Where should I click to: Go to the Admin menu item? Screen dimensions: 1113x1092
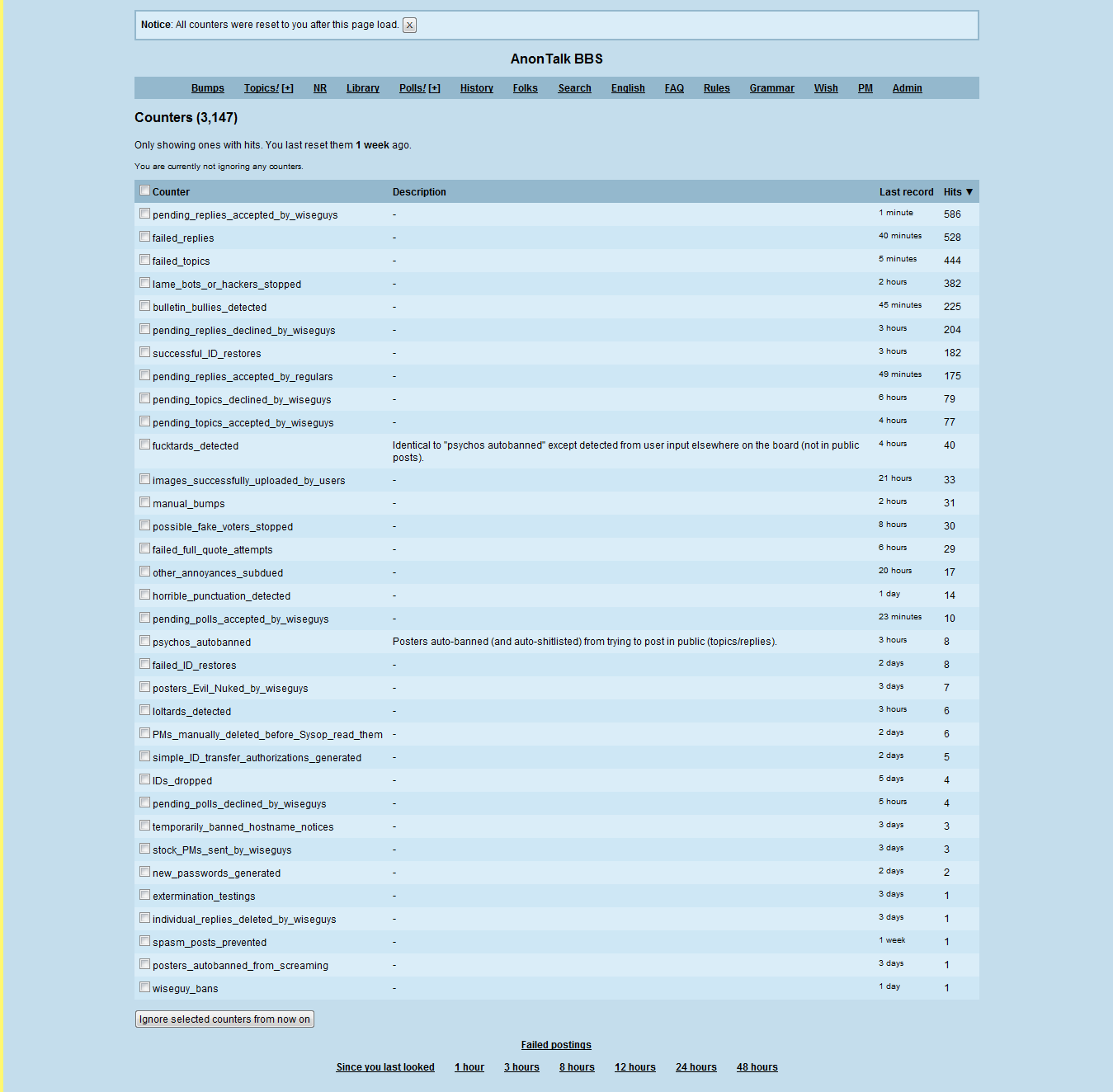pos(907,88)
